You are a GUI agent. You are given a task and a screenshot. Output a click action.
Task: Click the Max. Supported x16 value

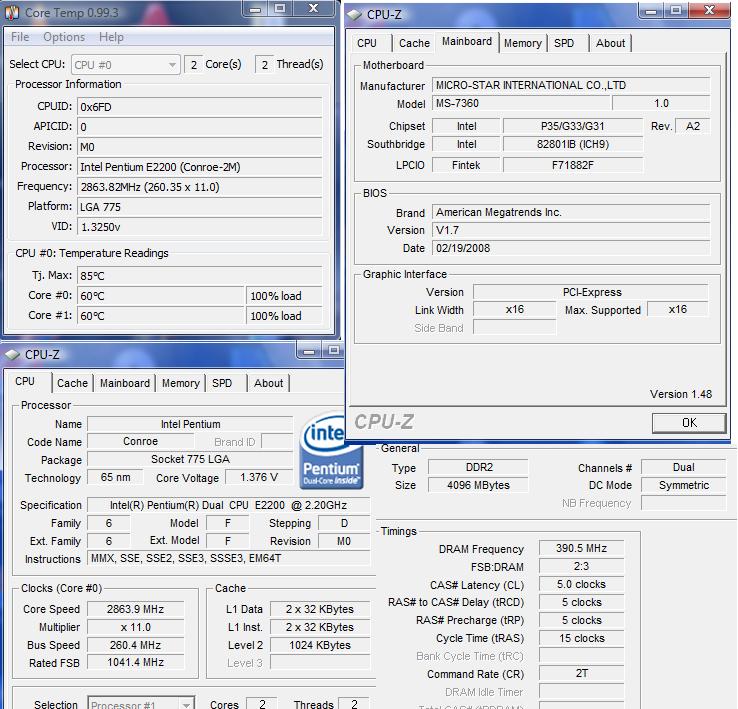[x=678, y=309]
